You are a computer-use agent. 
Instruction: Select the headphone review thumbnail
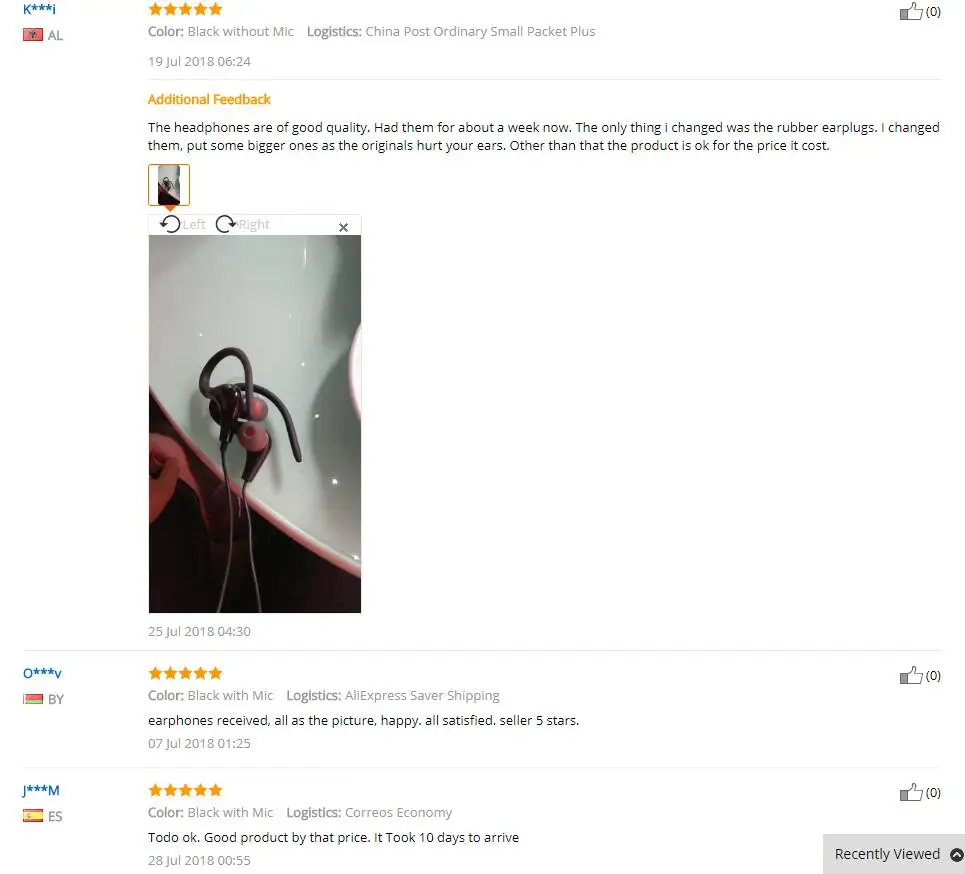point(169,185)
